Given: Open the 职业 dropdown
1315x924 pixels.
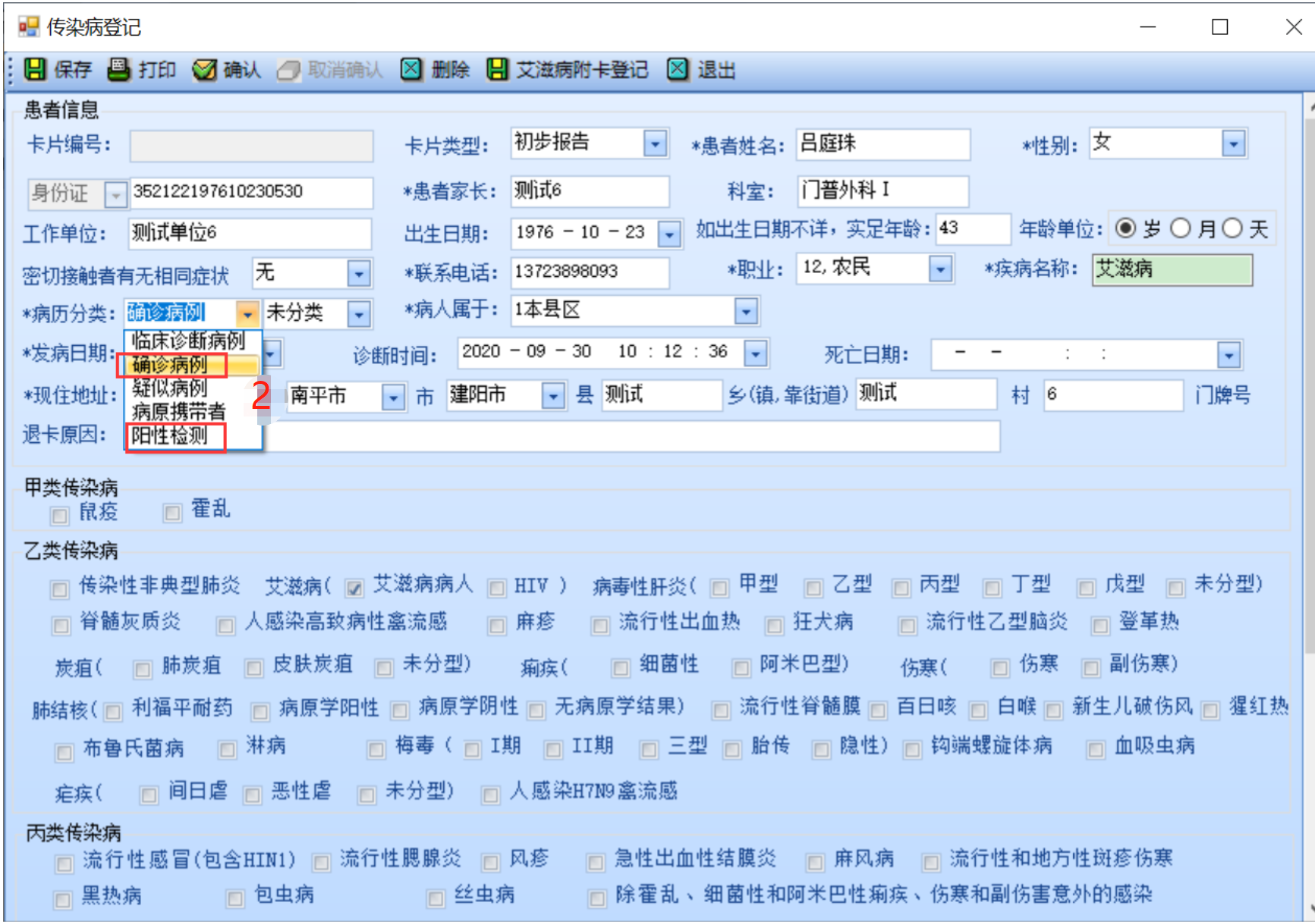Looking at the screenshot, I should tap(940, 269).
